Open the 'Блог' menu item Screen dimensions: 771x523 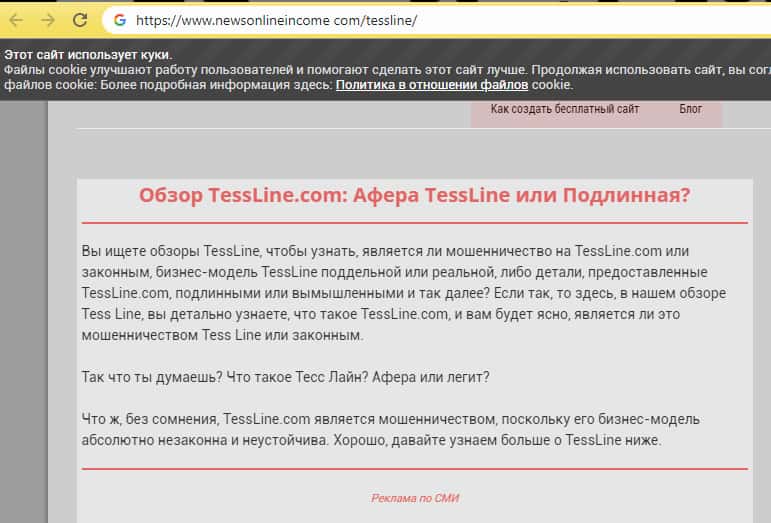pyautogui.click(x=690, y=109)
